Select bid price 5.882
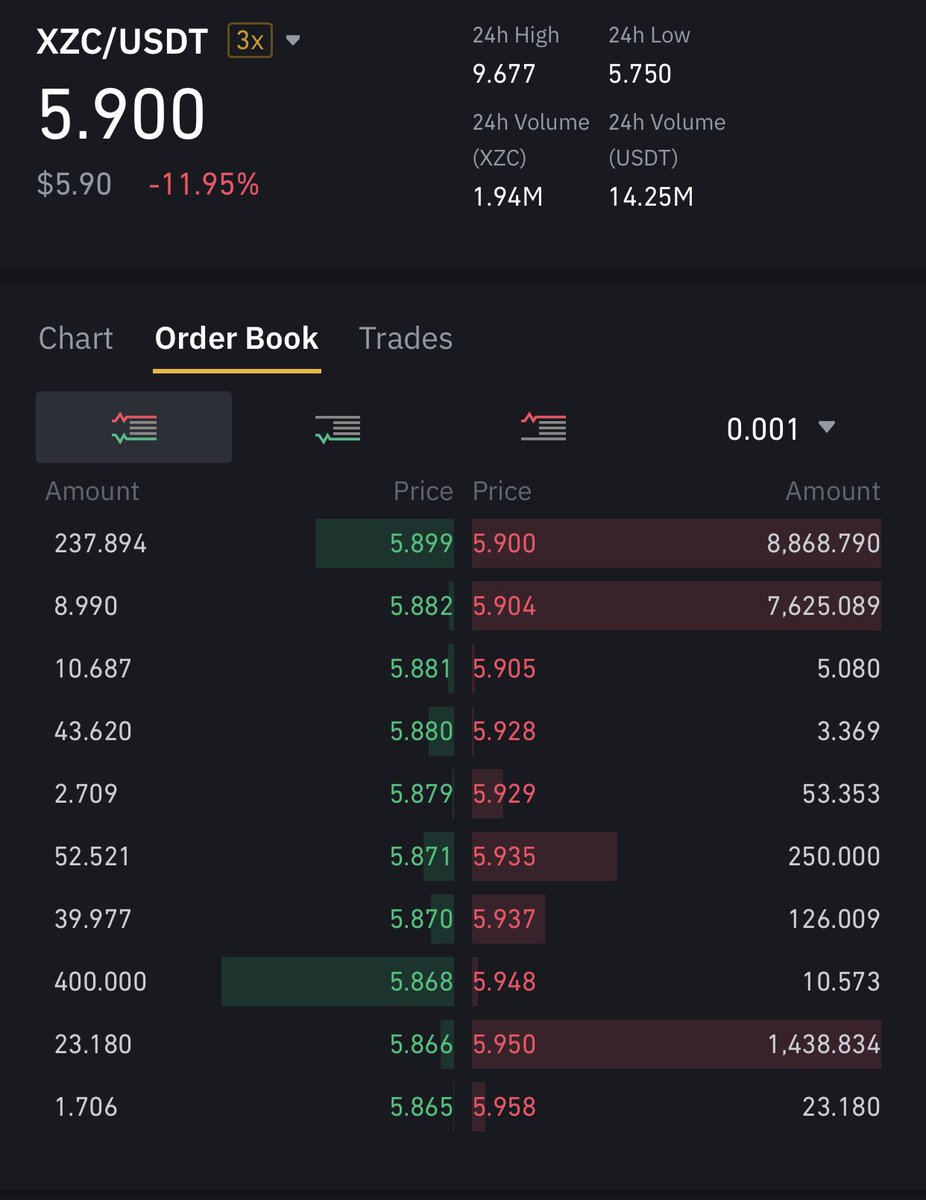The width and height of the screenshot is (926, 1200). (x=421, y=606)
